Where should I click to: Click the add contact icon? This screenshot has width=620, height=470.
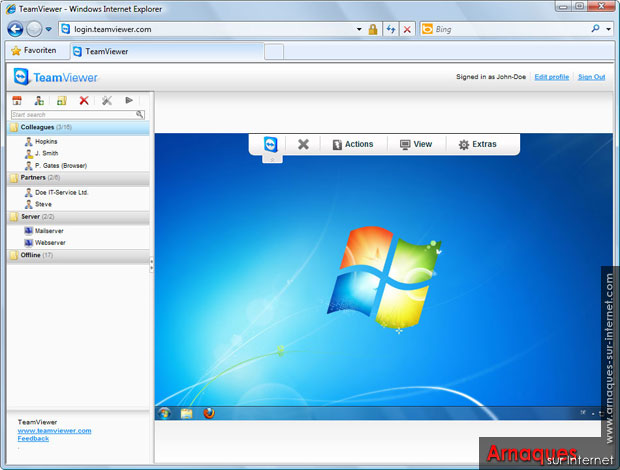click(39, 100)
